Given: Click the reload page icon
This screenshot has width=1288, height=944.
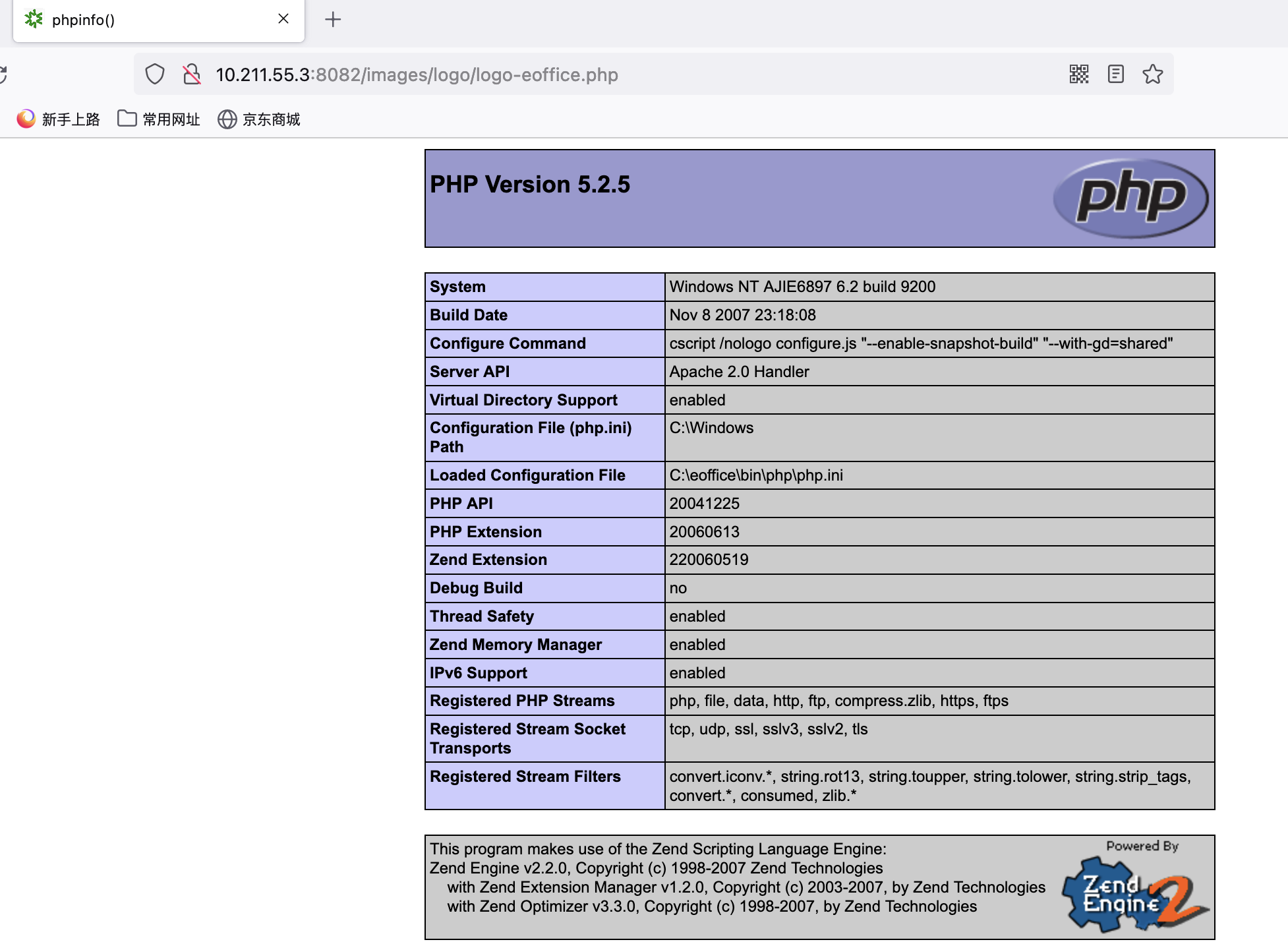Looking at the screenshot, I should coord(3,74).
